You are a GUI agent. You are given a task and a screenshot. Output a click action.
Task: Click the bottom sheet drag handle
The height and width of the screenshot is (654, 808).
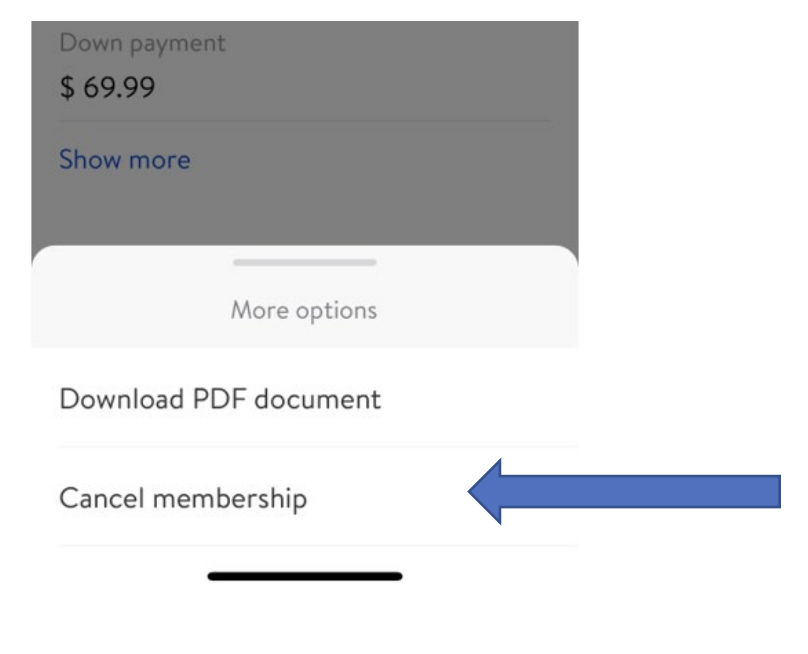coord(304,263)
